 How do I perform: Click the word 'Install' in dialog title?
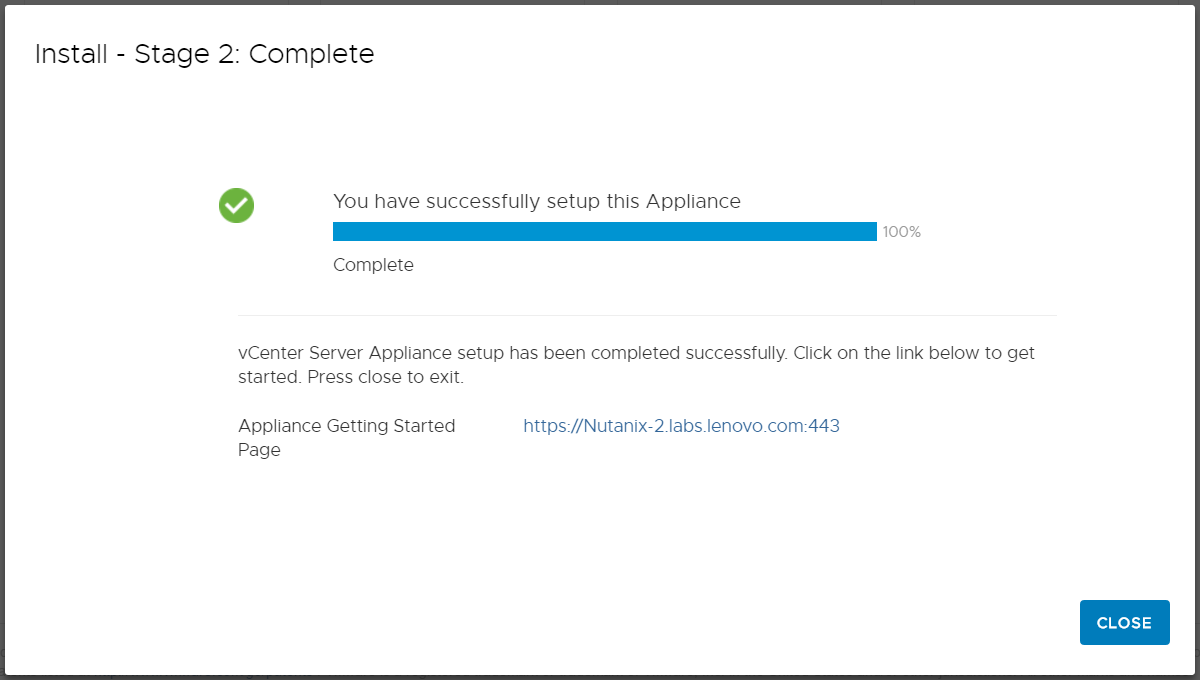tap(70, 54)
